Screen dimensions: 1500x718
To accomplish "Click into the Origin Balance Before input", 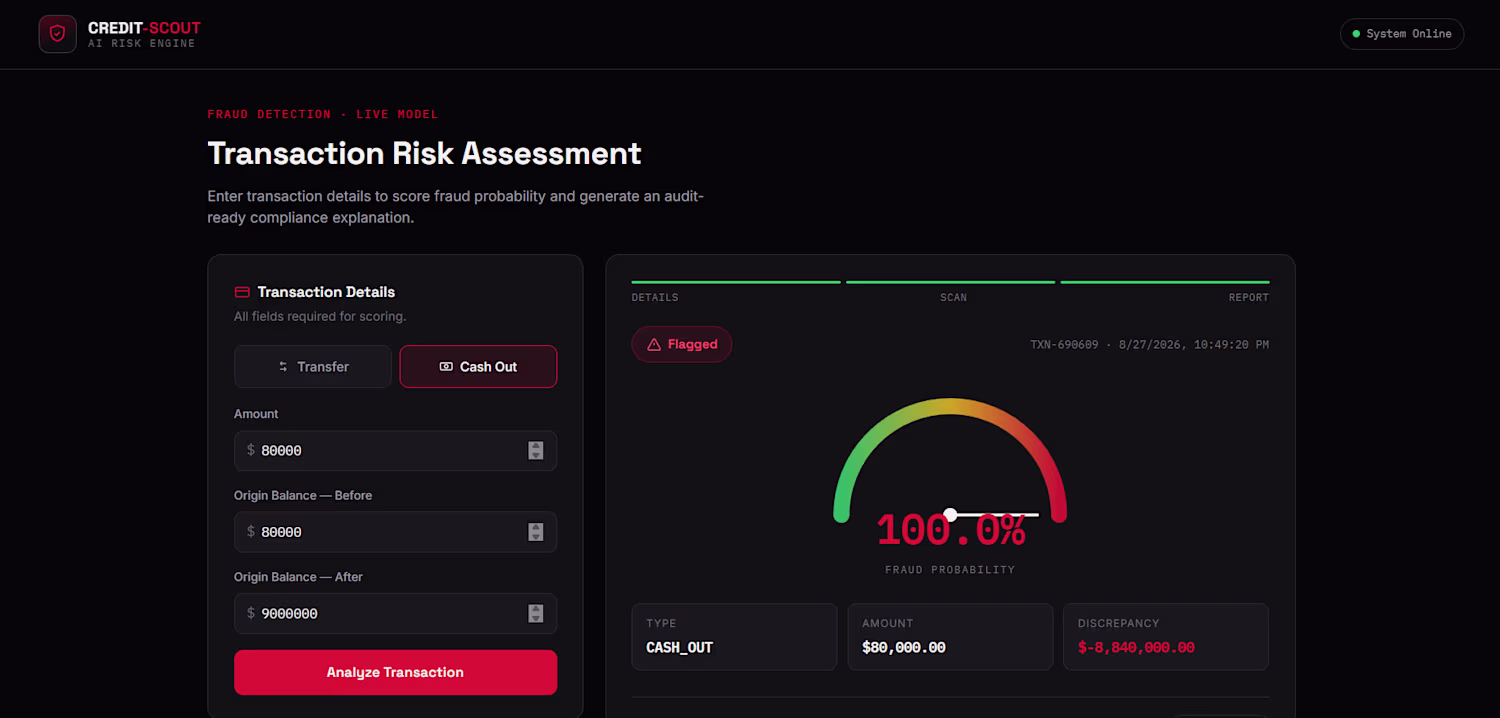I will 395,532.
